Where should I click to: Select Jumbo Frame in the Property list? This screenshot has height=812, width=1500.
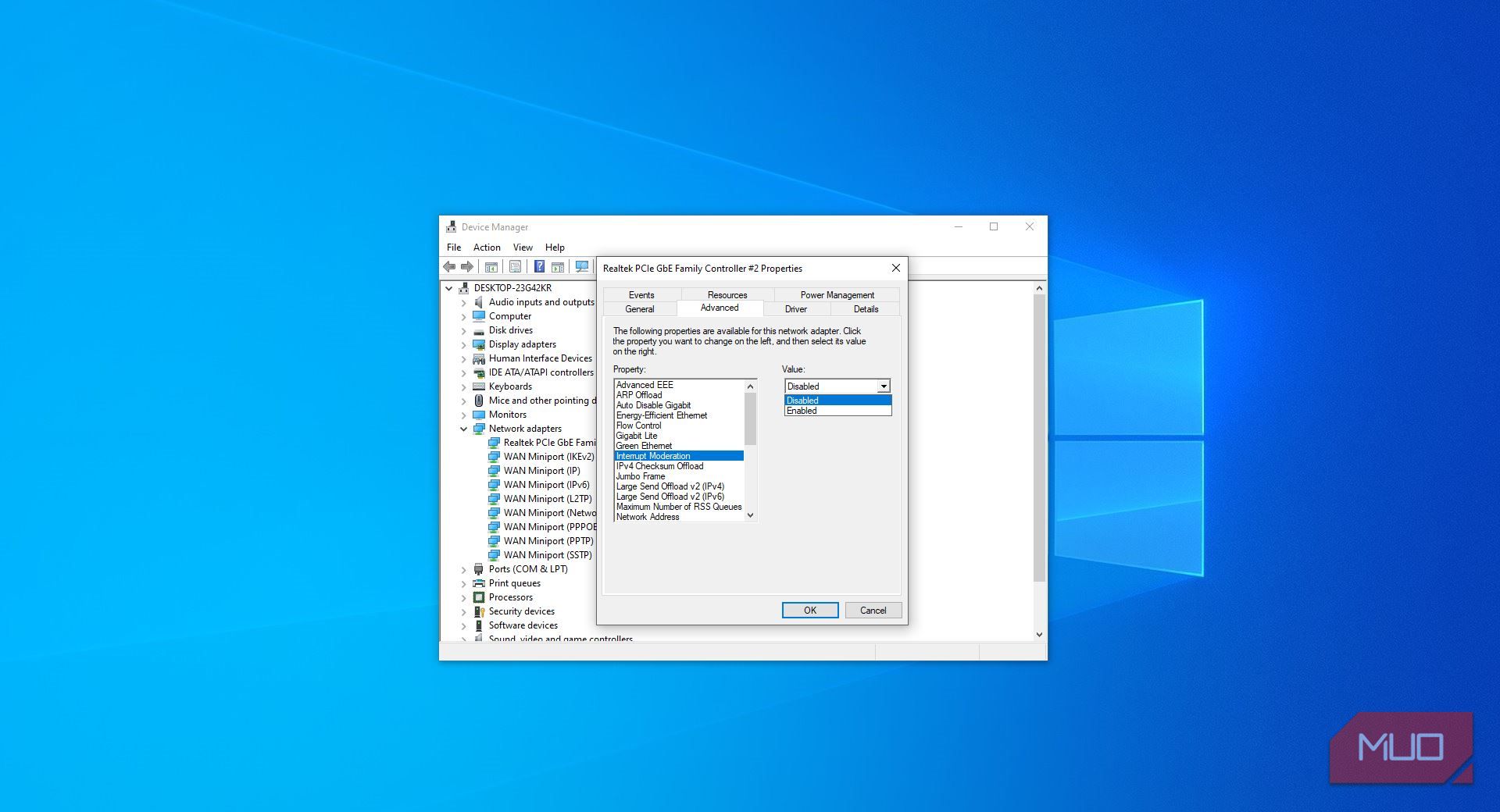point(641,476)
